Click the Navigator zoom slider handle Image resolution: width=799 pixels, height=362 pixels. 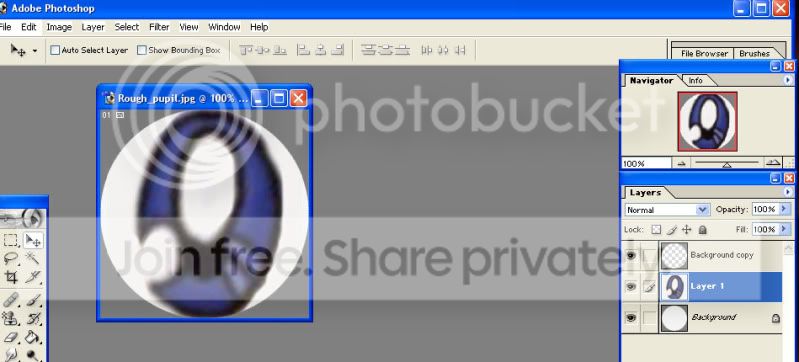click(x=727, y=165)
